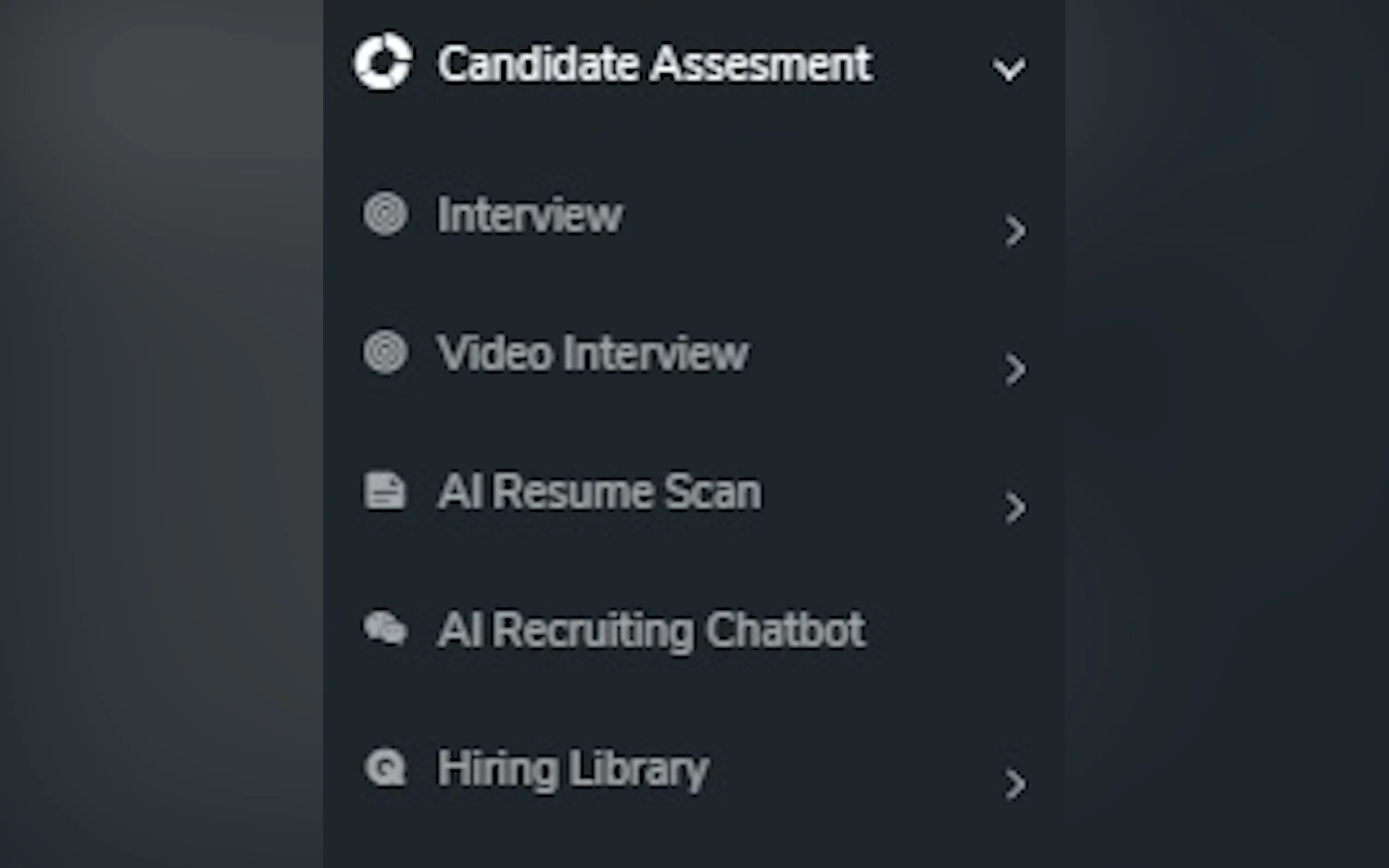
Task: Open the Video Interview menu item label
Action: click(593, 354)
